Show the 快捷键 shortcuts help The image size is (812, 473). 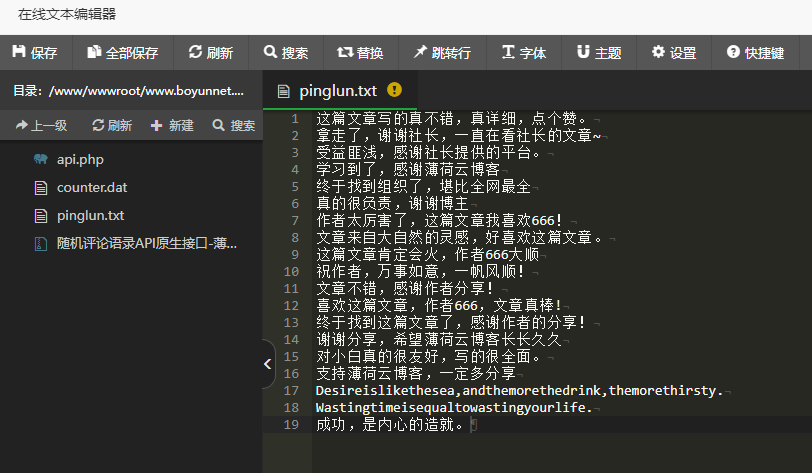755,52
